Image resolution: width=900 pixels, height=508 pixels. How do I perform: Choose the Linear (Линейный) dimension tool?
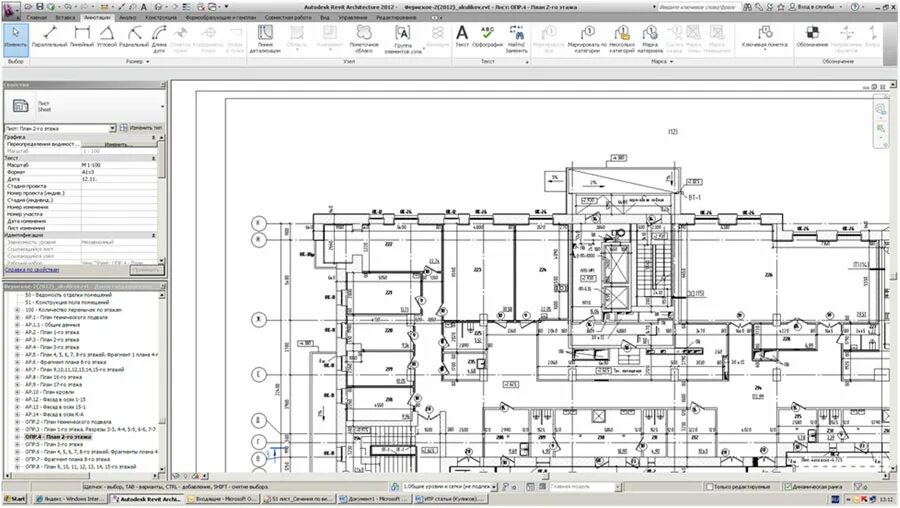(x=82, y=37)
